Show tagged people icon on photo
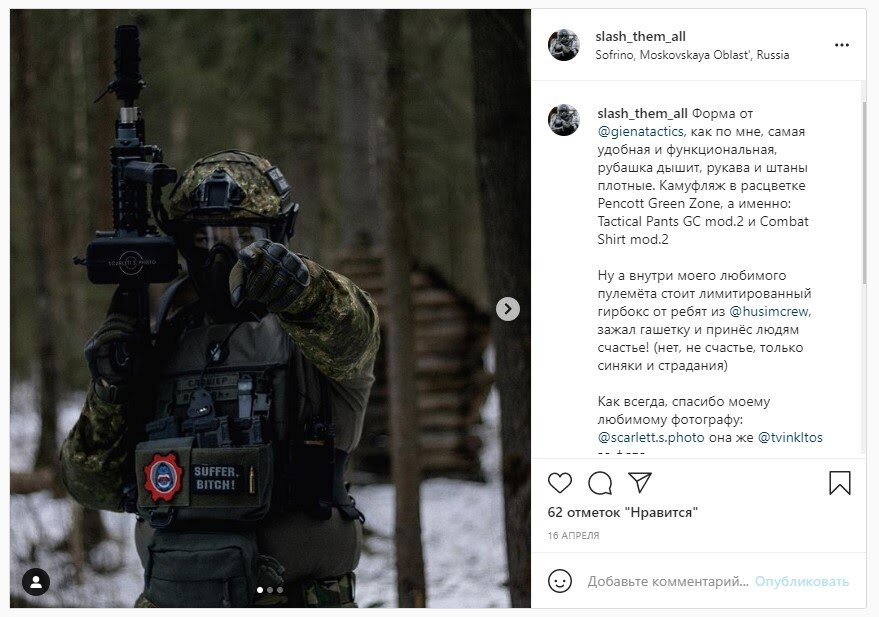This screenshot has height=617, width=879. coord(36,582)
